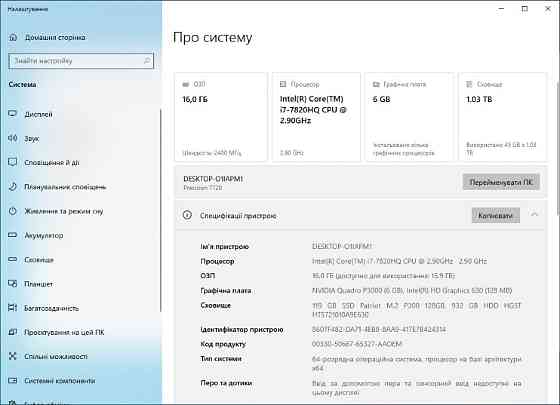Click the Планшет tablet icon
560x405 pixels.
tap(13, 284)
